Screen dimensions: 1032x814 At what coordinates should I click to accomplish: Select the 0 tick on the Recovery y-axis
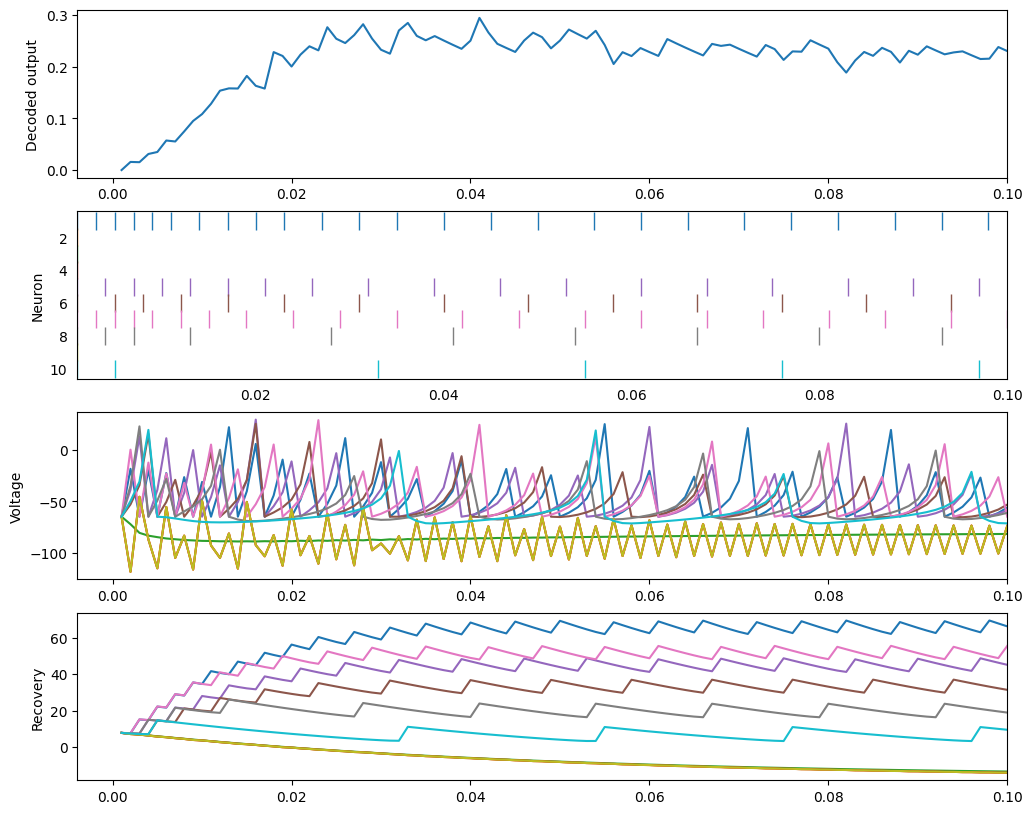tap(64, 748)
